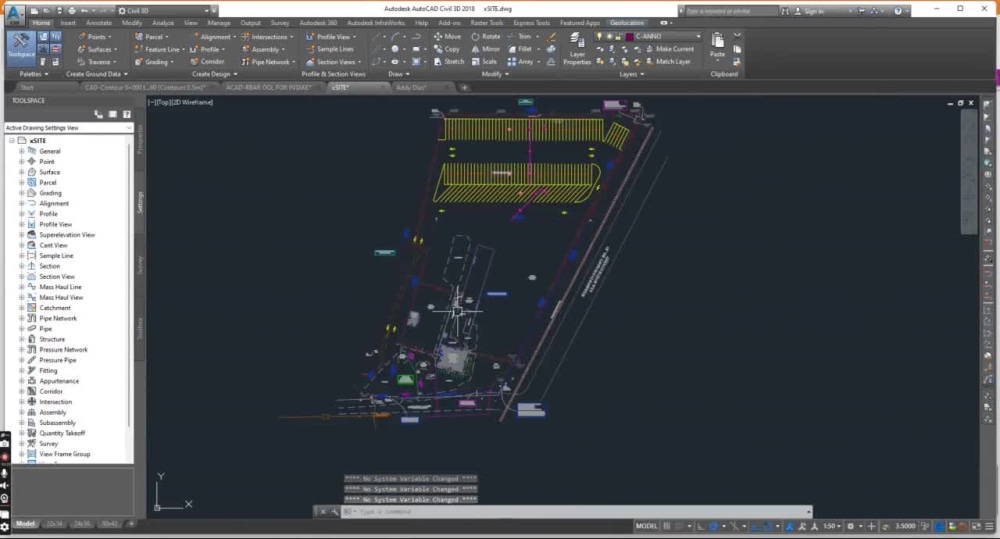1000x539 pixels.
Task: Expand Pipe Network tree node
Action: [21, 318]
